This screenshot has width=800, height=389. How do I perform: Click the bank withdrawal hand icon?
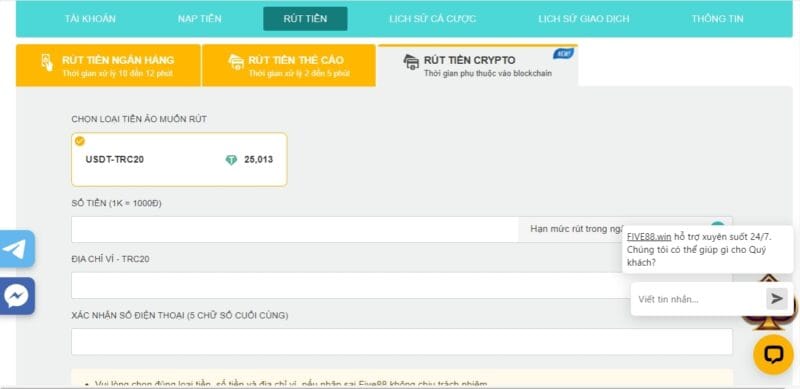(x=47, y=62)
